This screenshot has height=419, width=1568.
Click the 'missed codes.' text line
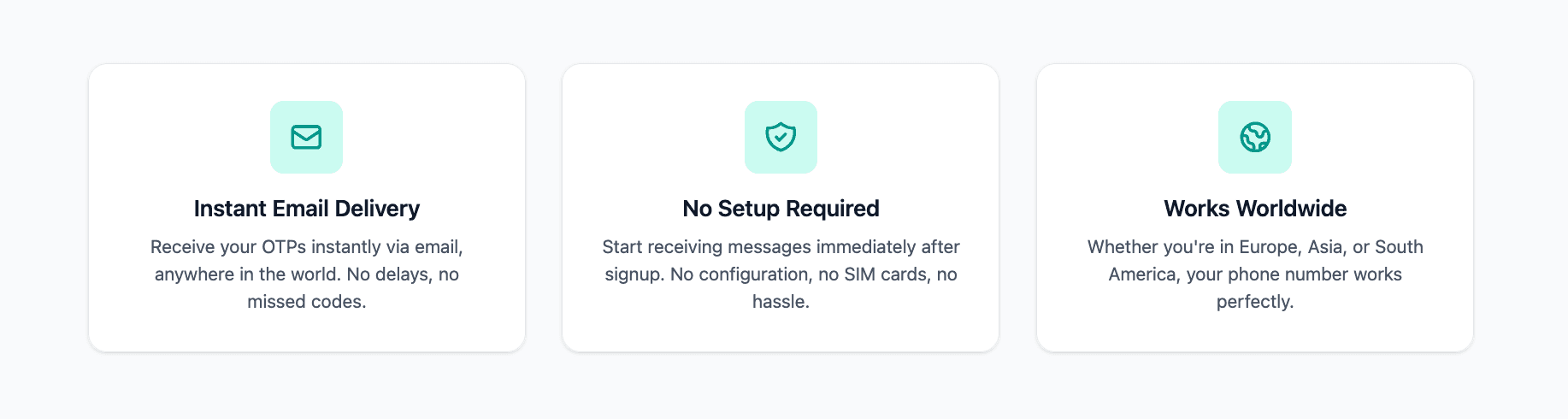pyautogui.click(x=306, y=302)
